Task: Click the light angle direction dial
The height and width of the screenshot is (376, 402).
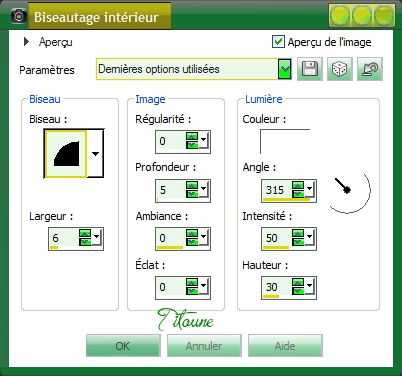Action: pyautogui.click(x=348, y=191)
